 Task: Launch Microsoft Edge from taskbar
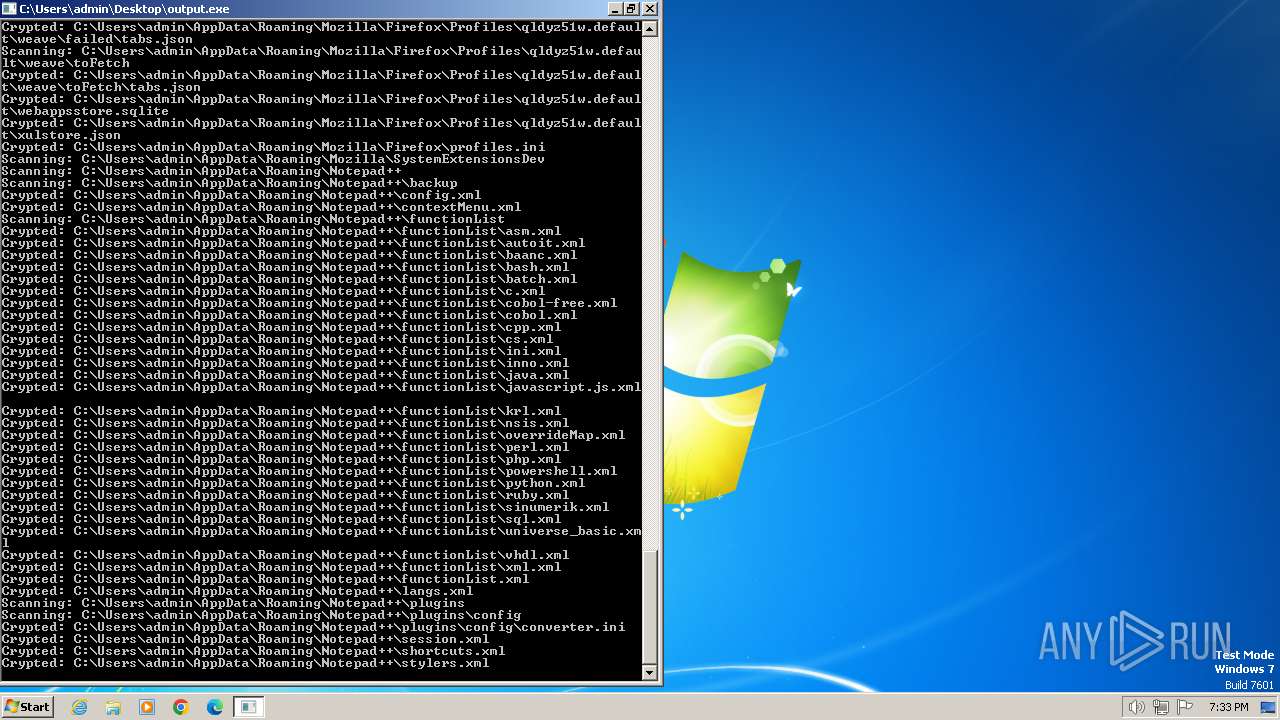(x=215, y=707)
